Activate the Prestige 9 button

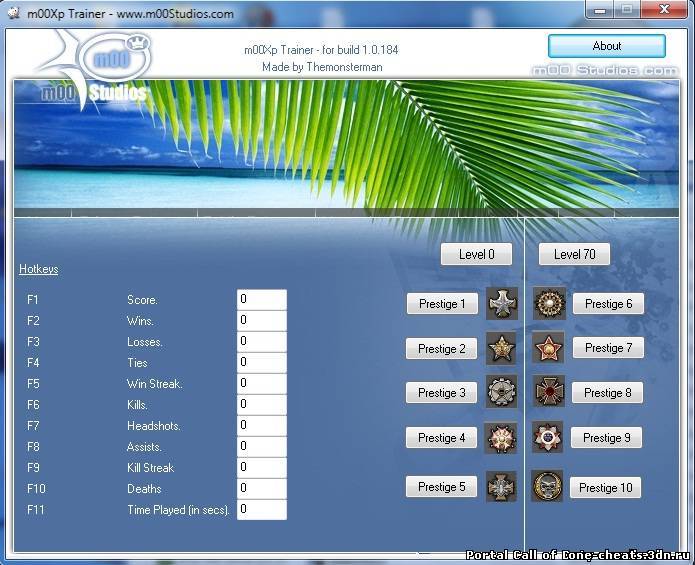pos(606,438)
